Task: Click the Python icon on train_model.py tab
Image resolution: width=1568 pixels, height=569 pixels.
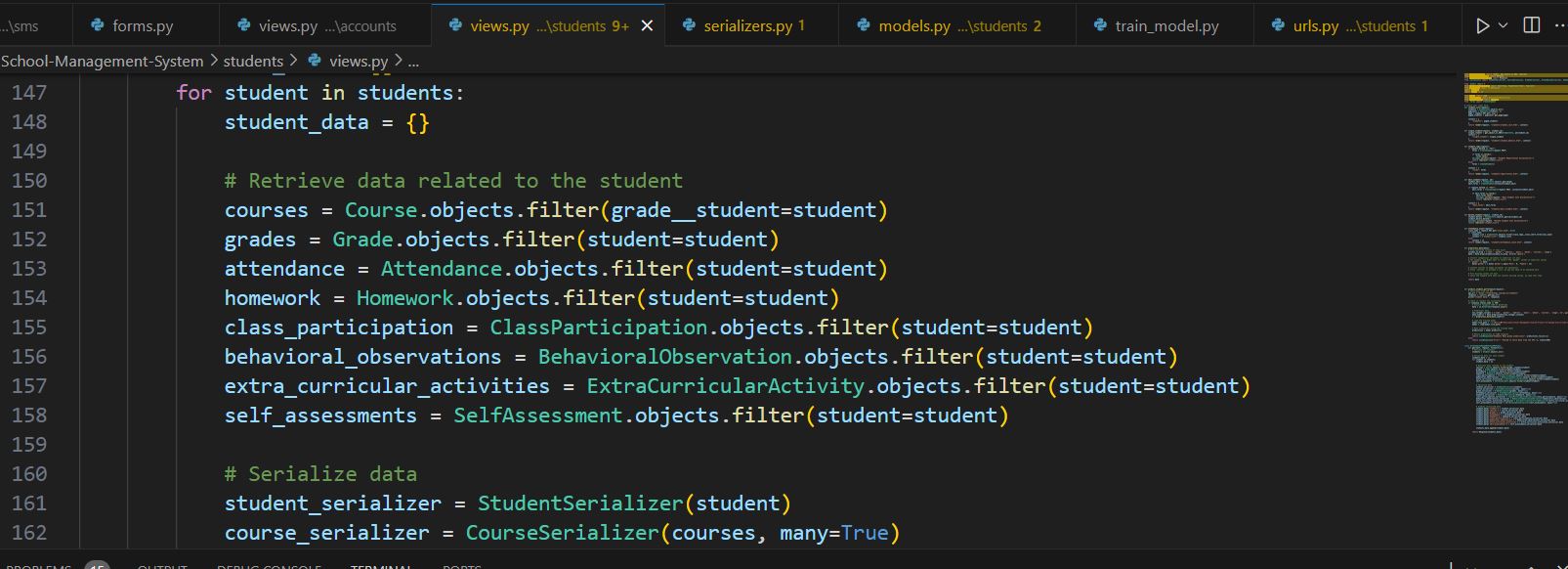Action: (1100, 25)
